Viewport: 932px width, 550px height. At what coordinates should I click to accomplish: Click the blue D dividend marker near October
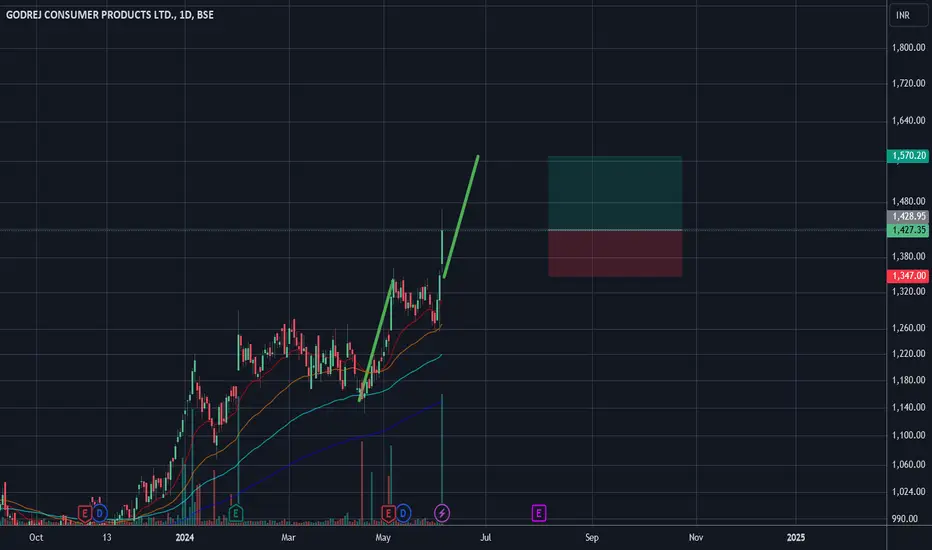[99, 513]
